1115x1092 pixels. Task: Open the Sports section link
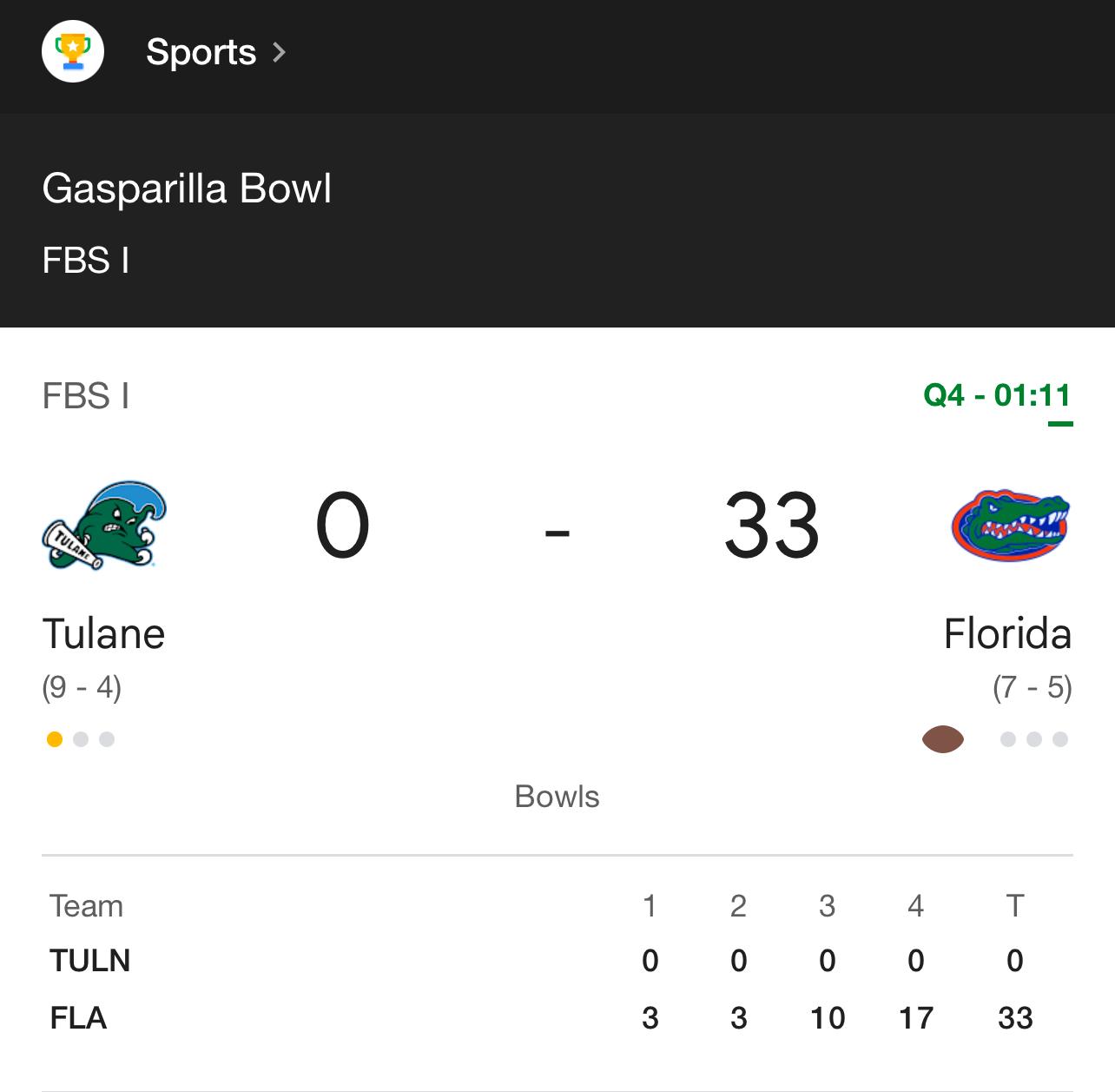[201, 52]
